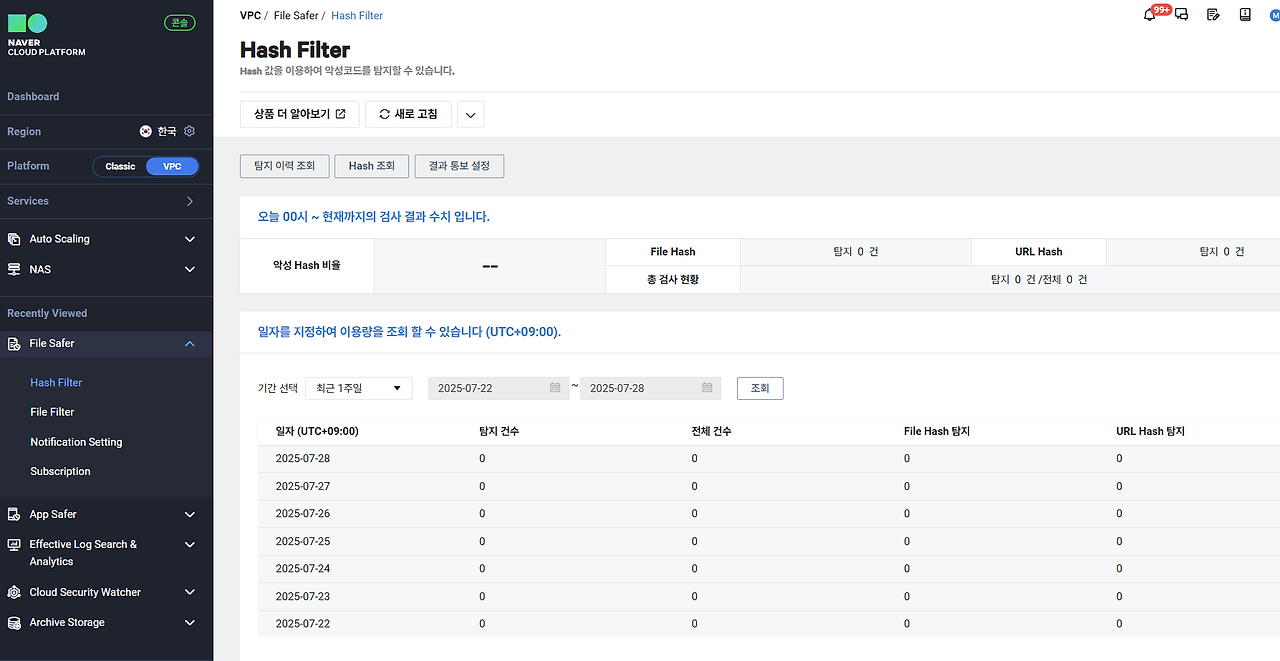Click the 2025-07-28 table row date
Image resolution: width=1280 pixels, height=661 pixels.
click(x=302, y=459)
